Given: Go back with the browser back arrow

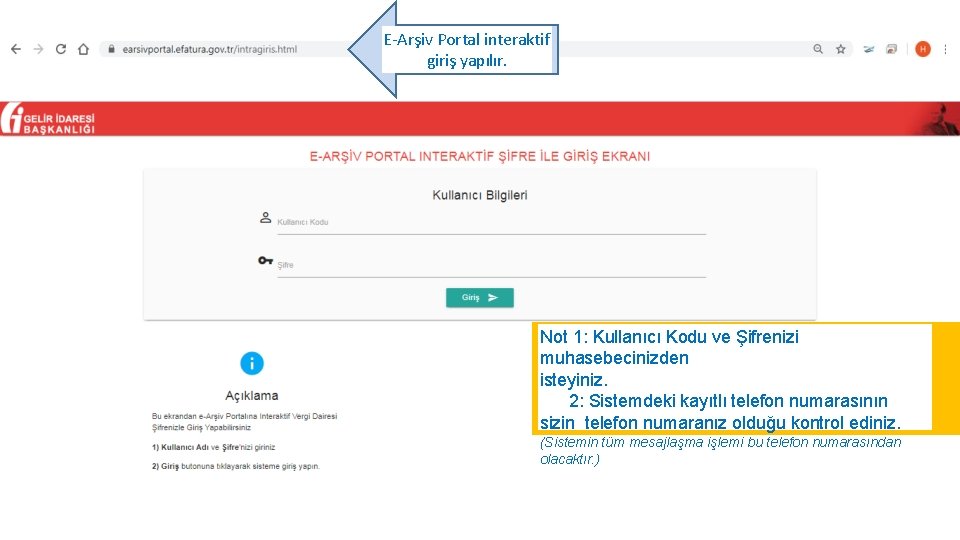Looking at the screenshot, I should click(x=16, y=49).
